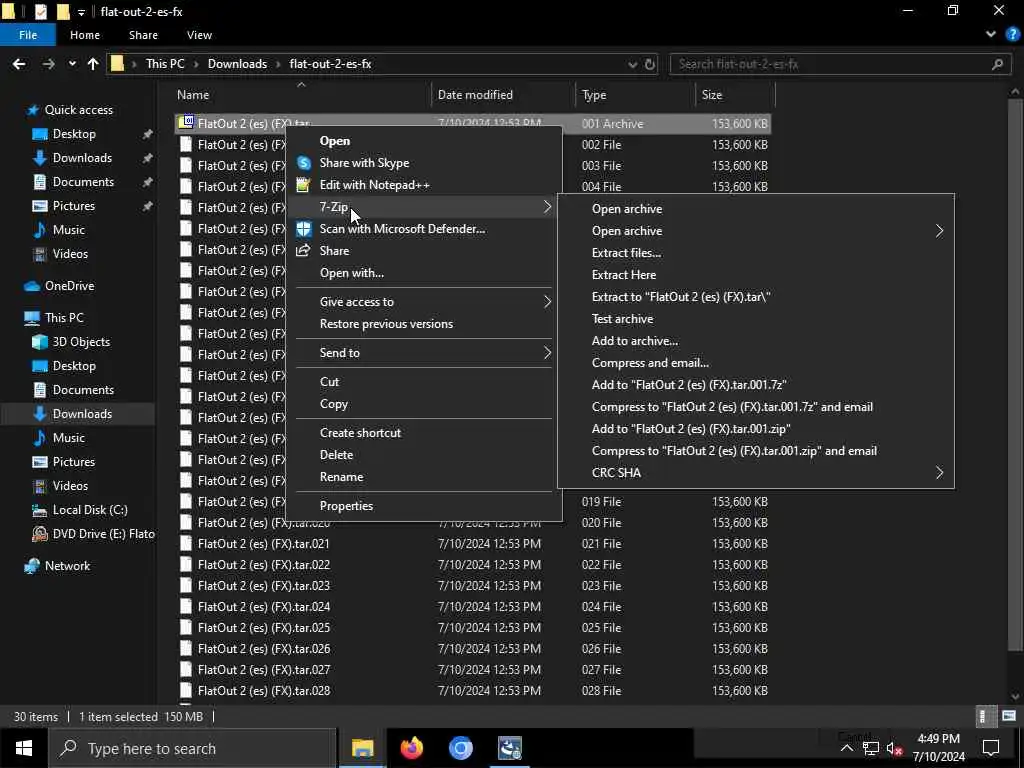
Task: Open the File ribbon tab
Action: tap(28, 35)
